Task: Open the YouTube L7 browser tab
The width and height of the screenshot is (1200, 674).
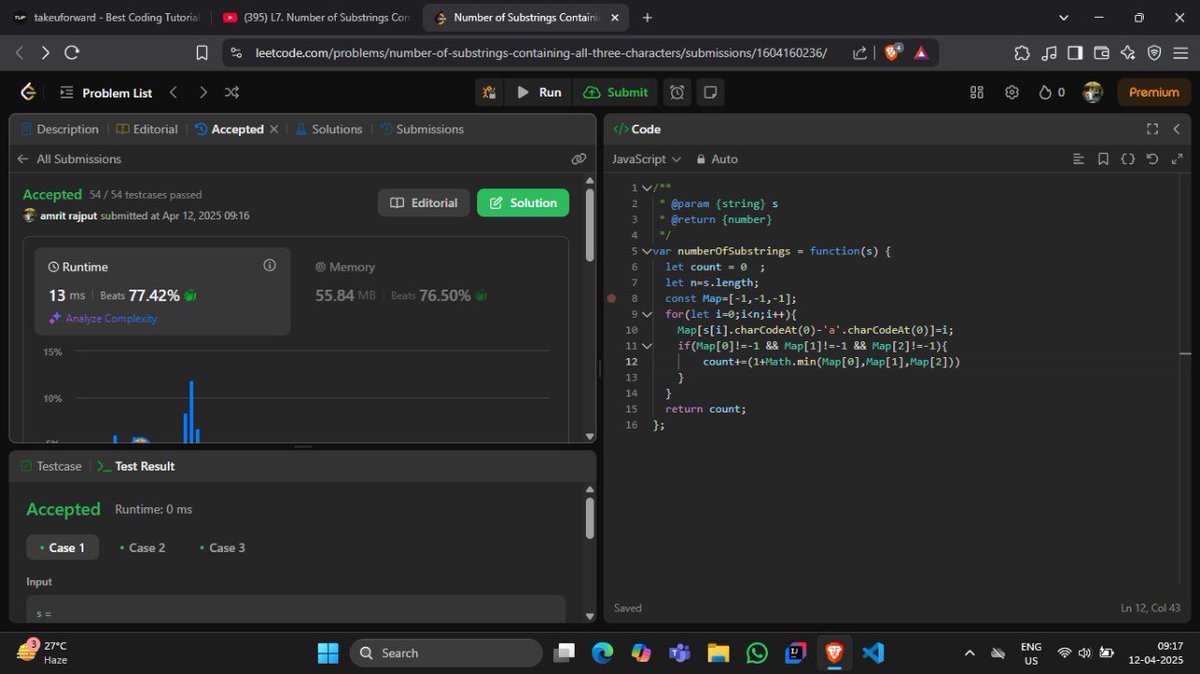Action: (316, 17)
